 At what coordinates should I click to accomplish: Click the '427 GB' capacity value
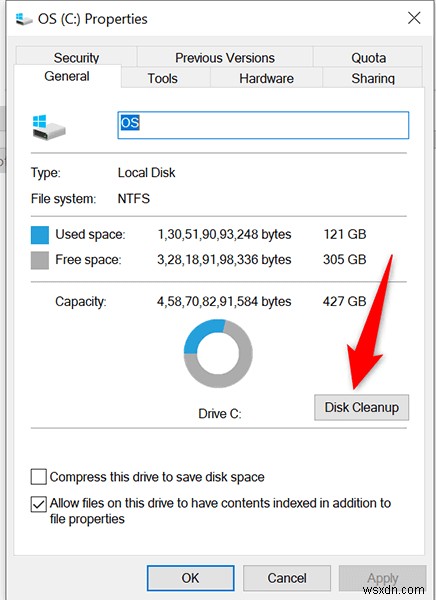[x=345, y=301]
